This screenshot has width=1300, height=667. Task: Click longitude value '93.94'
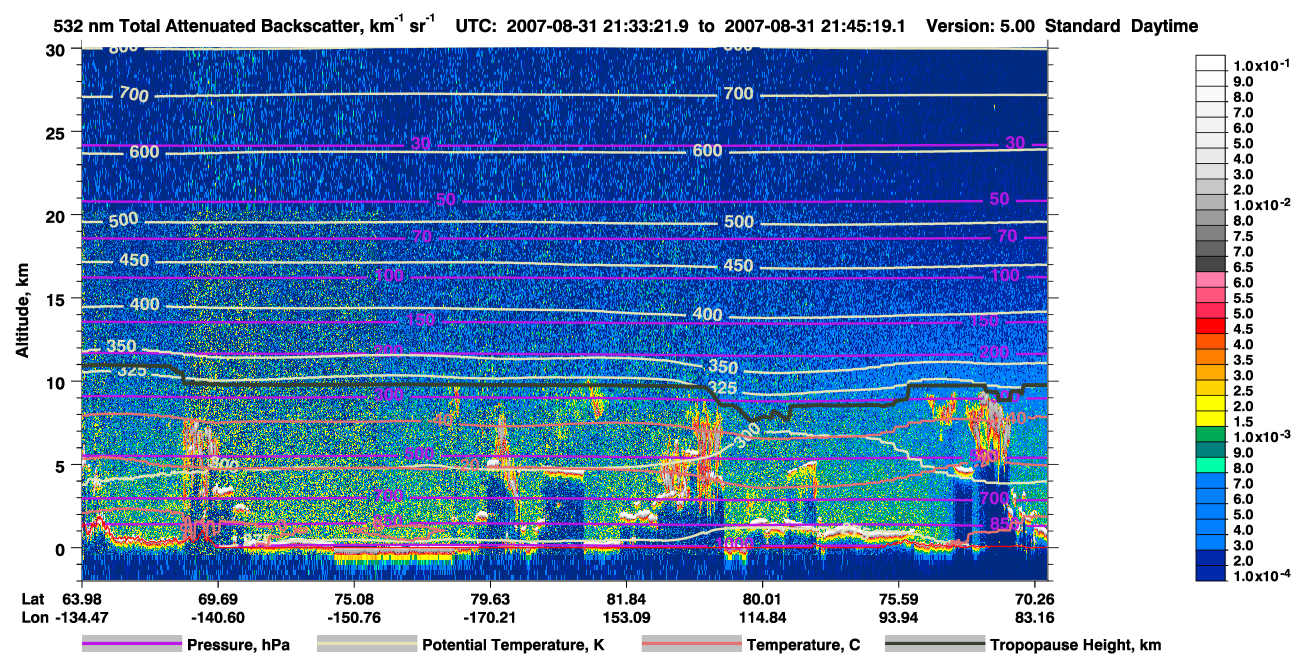898,617
